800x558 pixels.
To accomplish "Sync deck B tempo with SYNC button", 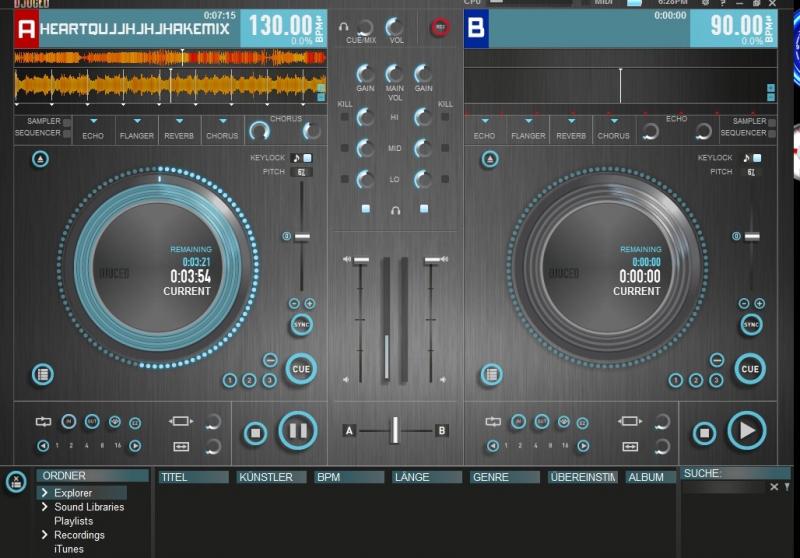I will click(x=751, y=324).
